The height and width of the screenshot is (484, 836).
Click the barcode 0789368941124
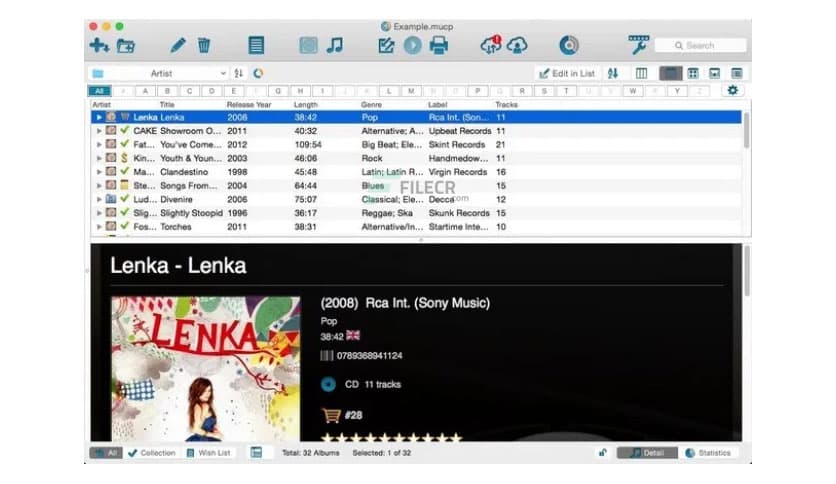[369, 356]
